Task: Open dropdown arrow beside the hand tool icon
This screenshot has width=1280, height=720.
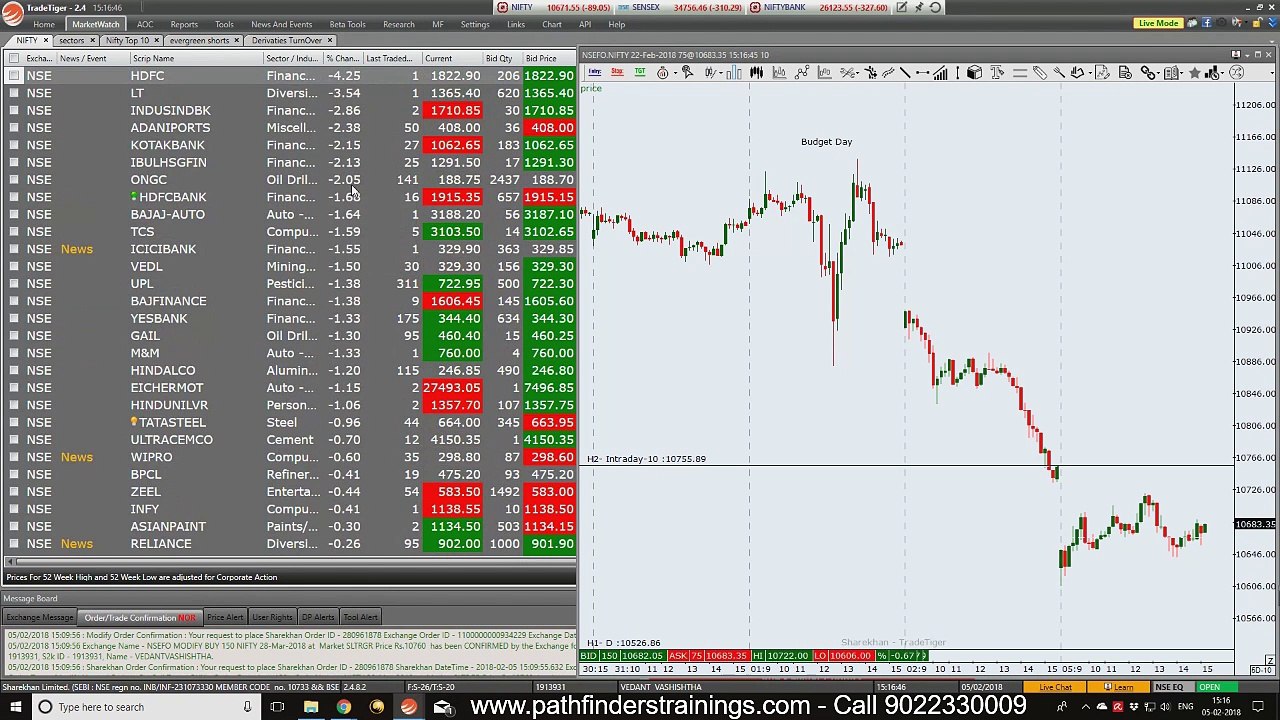Action: tap(1090, 73)
